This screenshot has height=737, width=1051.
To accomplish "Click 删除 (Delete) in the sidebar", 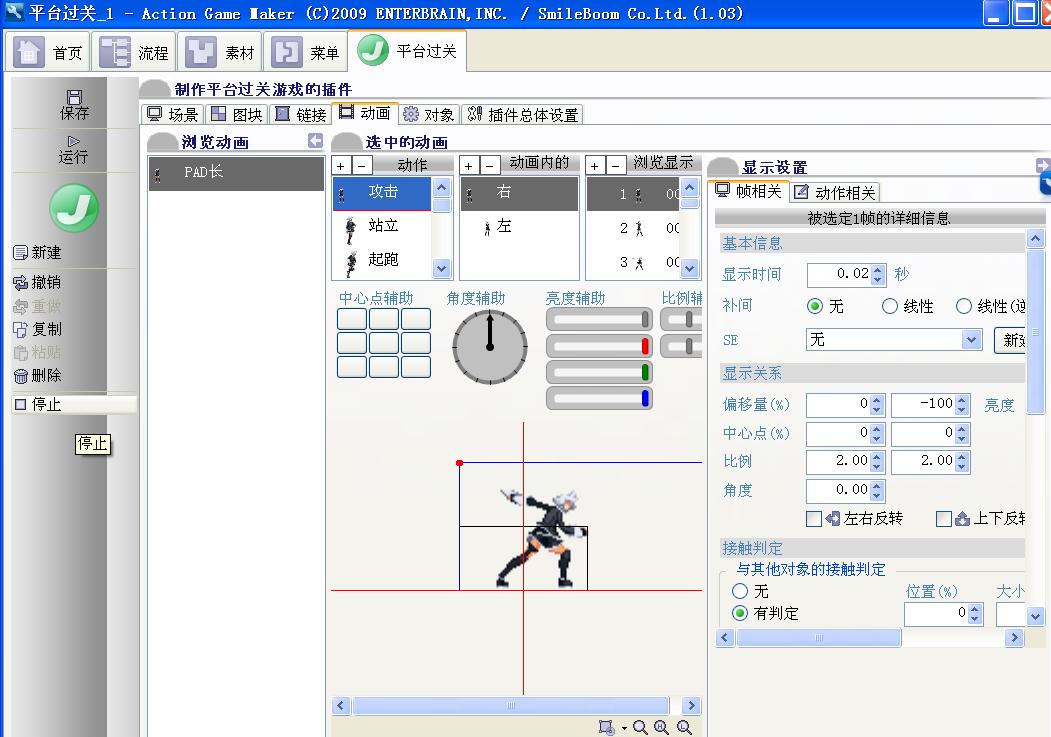I will coord(38,375).
